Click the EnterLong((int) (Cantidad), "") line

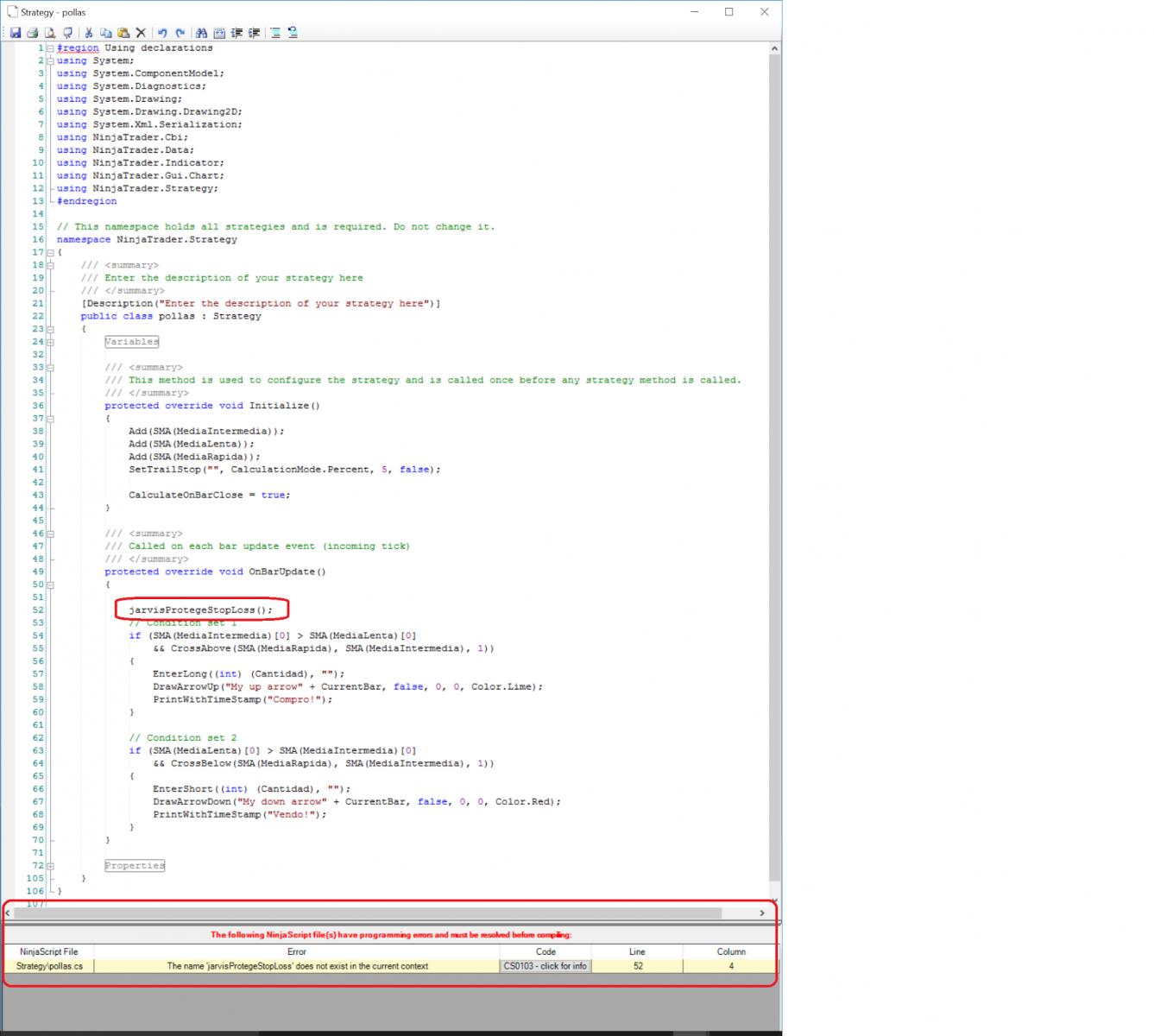[249, 674]
